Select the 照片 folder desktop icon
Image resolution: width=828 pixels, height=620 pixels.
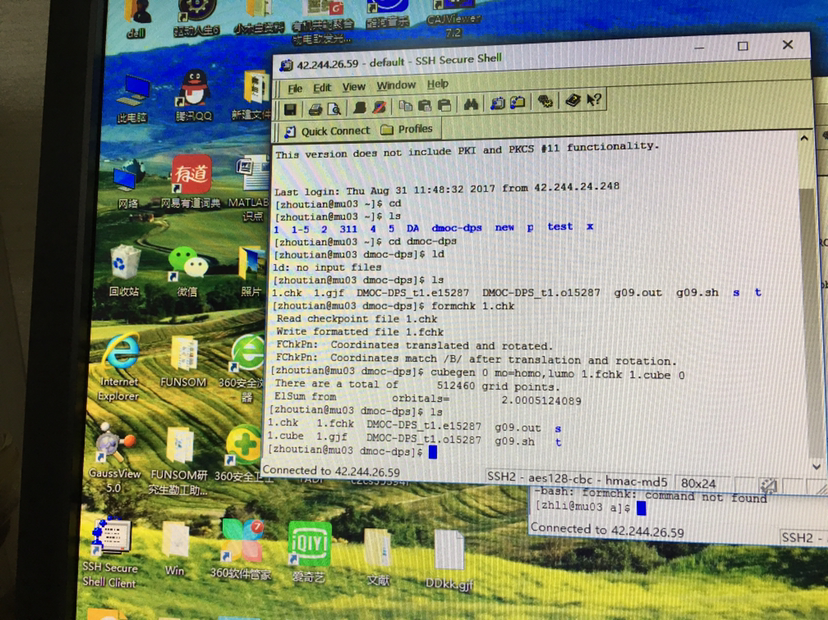[x=251, y=271]
